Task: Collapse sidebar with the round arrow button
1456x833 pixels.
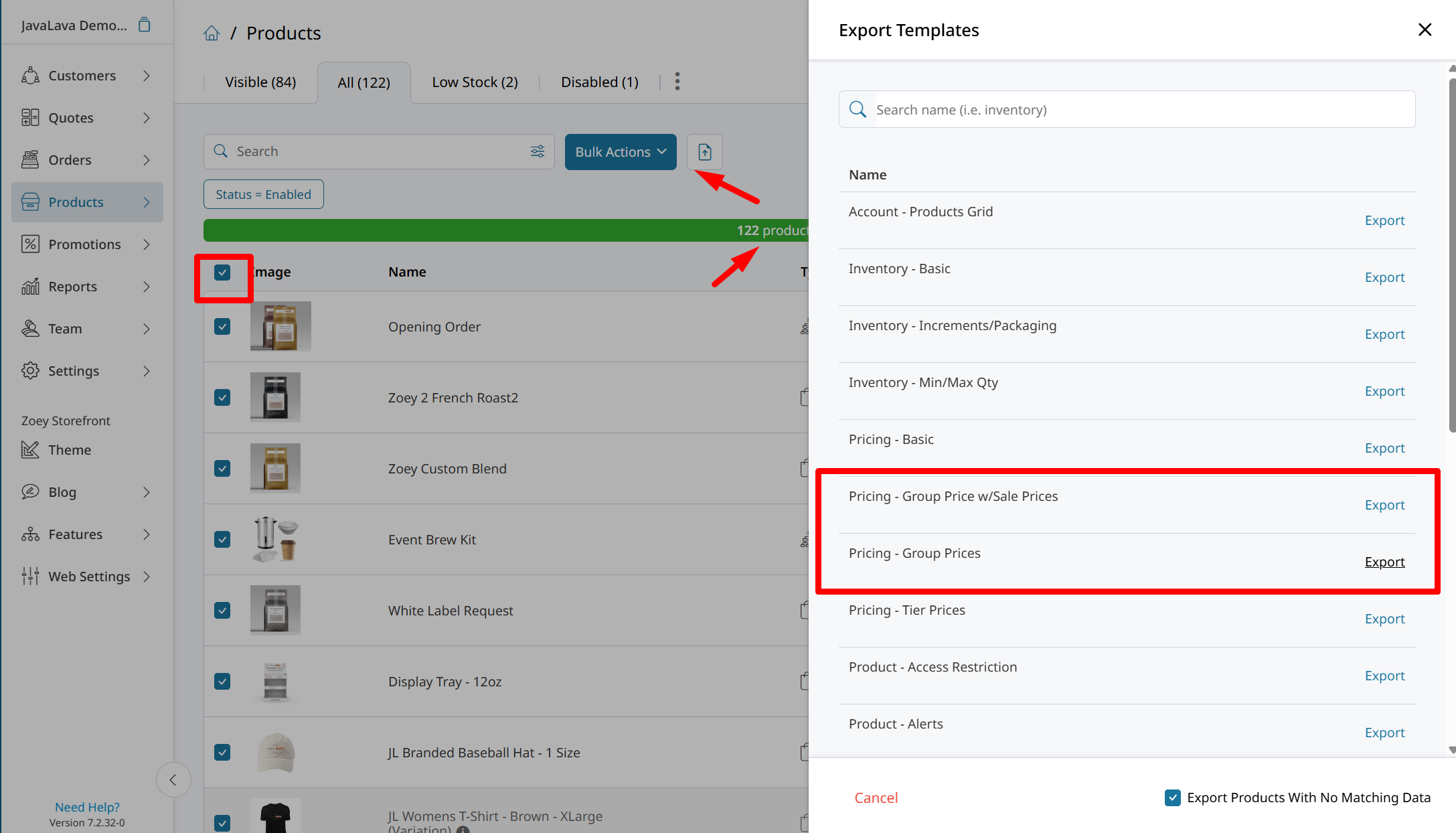Action: click(x=173, y=779)
